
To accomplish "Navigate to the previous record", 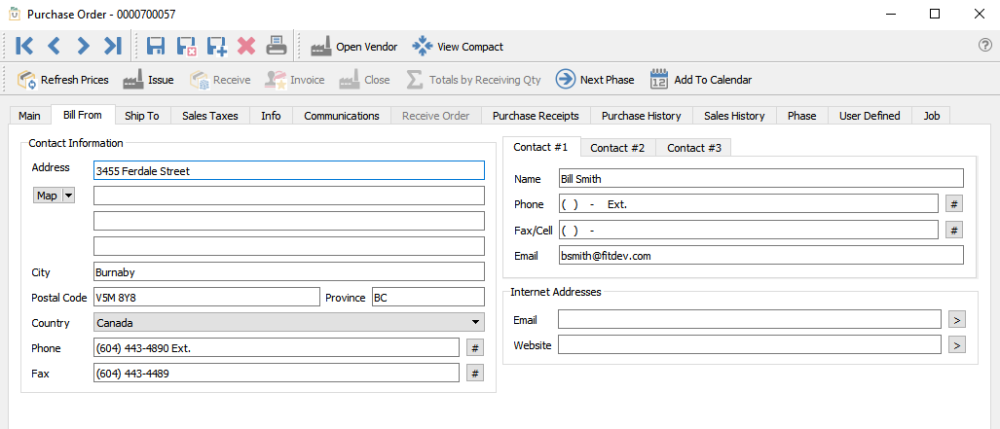I will click(x=54, y=46).
